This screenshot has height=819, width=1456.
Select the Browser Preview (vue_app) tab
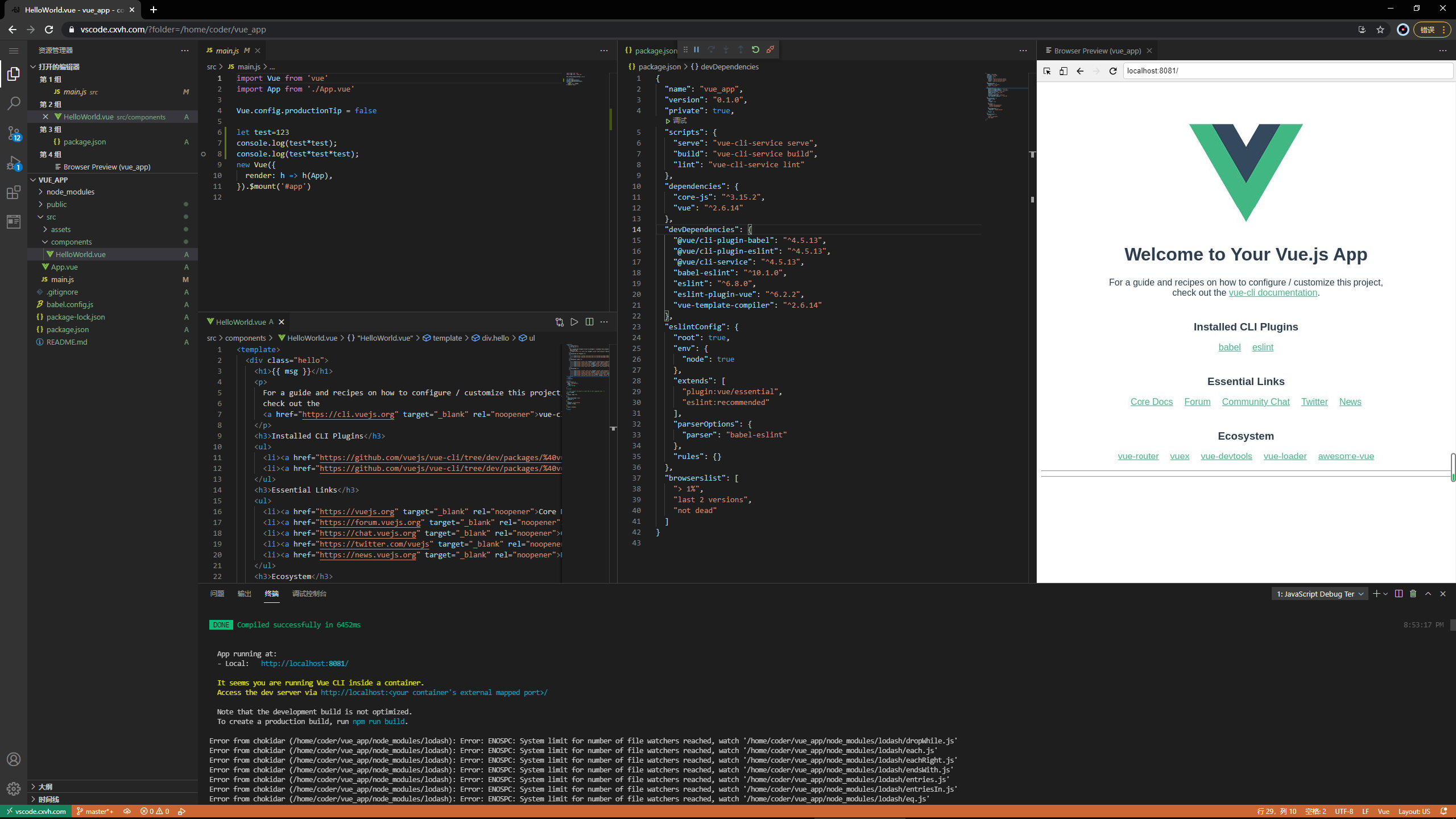point(1098,51)
